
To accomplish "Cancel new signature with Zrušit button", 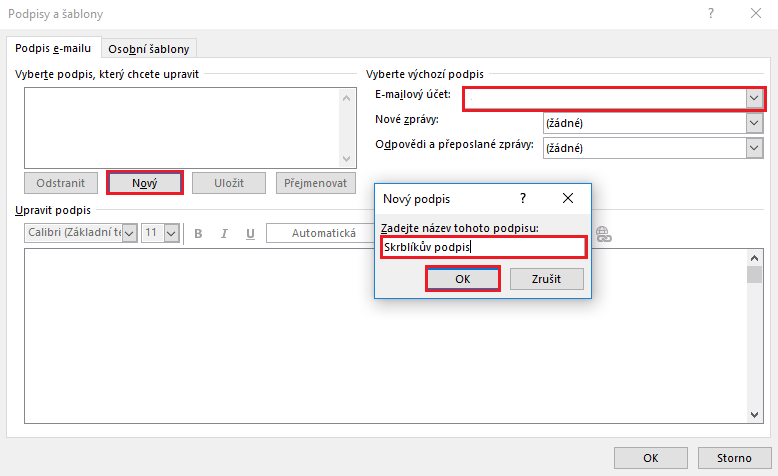I will [546, 279].
